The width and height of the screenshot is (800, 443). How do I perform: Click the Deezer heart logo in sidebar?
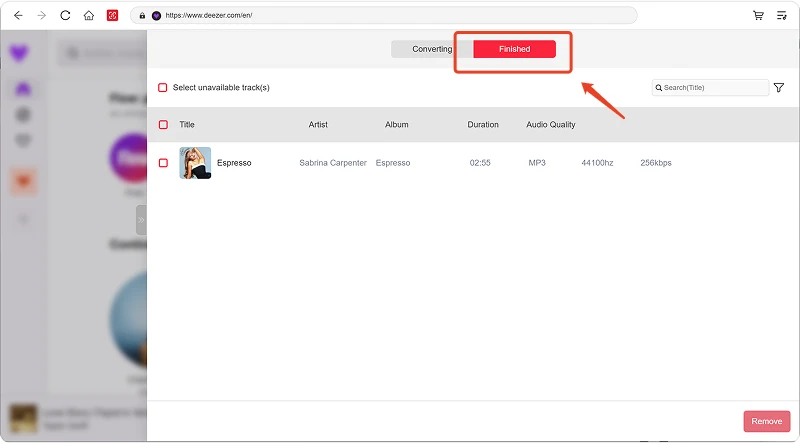[20, 54]
